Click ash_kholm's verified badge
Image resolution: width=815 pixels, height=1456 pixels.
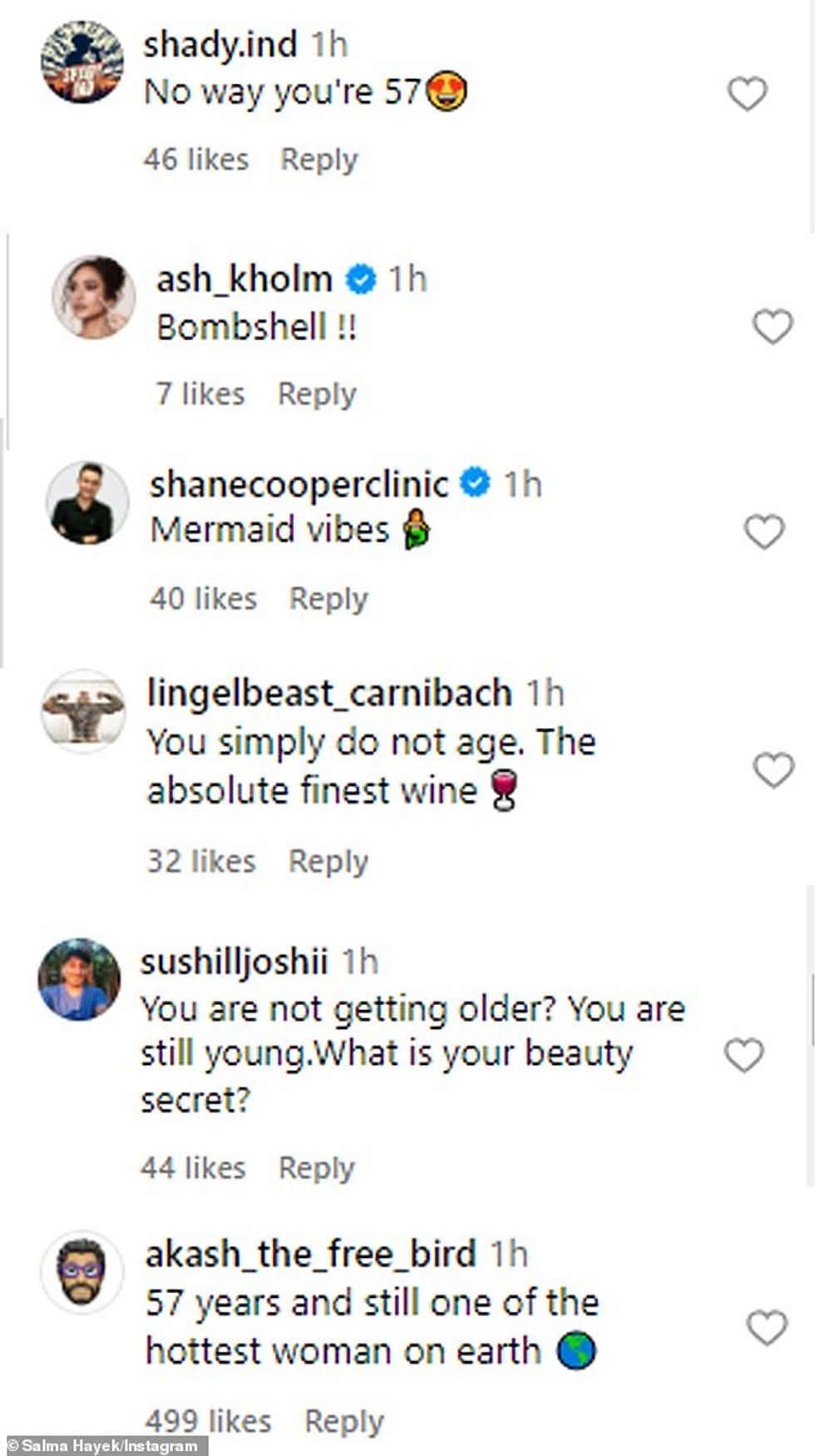(361, 279)
